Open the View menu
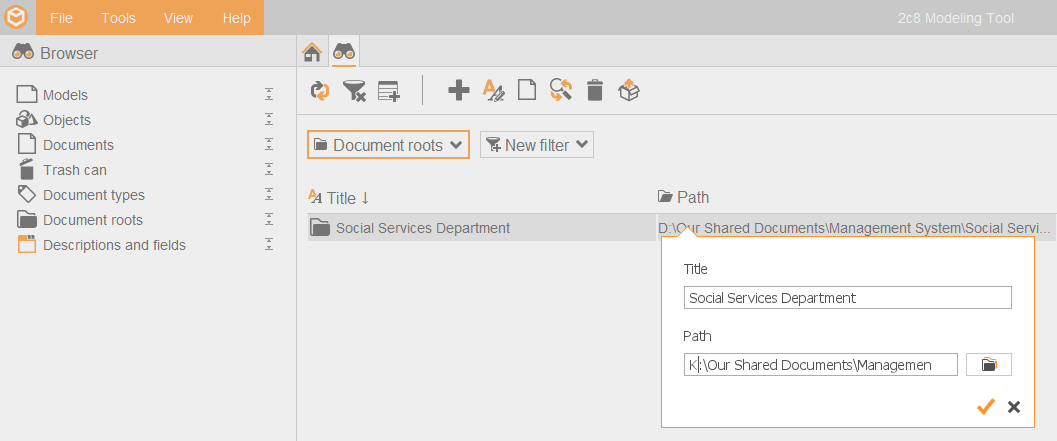The image size is (1057, 441). 178,18
